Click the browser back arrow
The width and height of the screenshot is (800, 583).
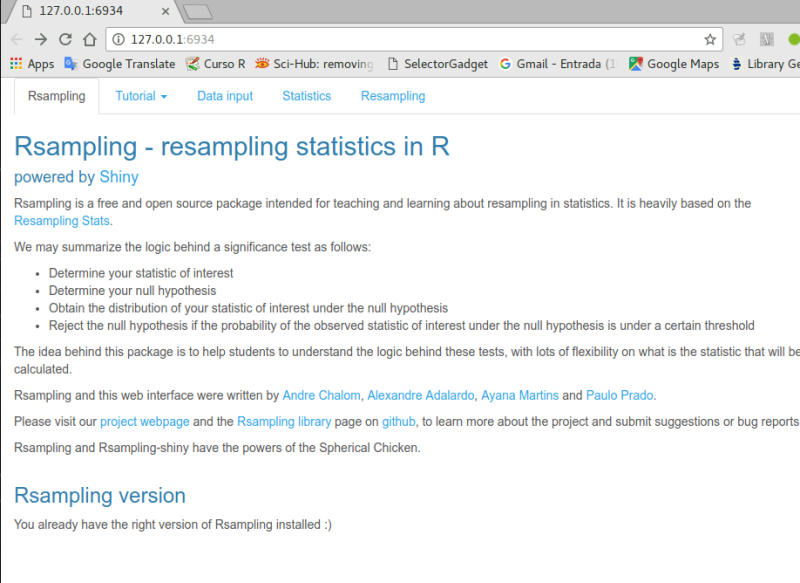17,40
